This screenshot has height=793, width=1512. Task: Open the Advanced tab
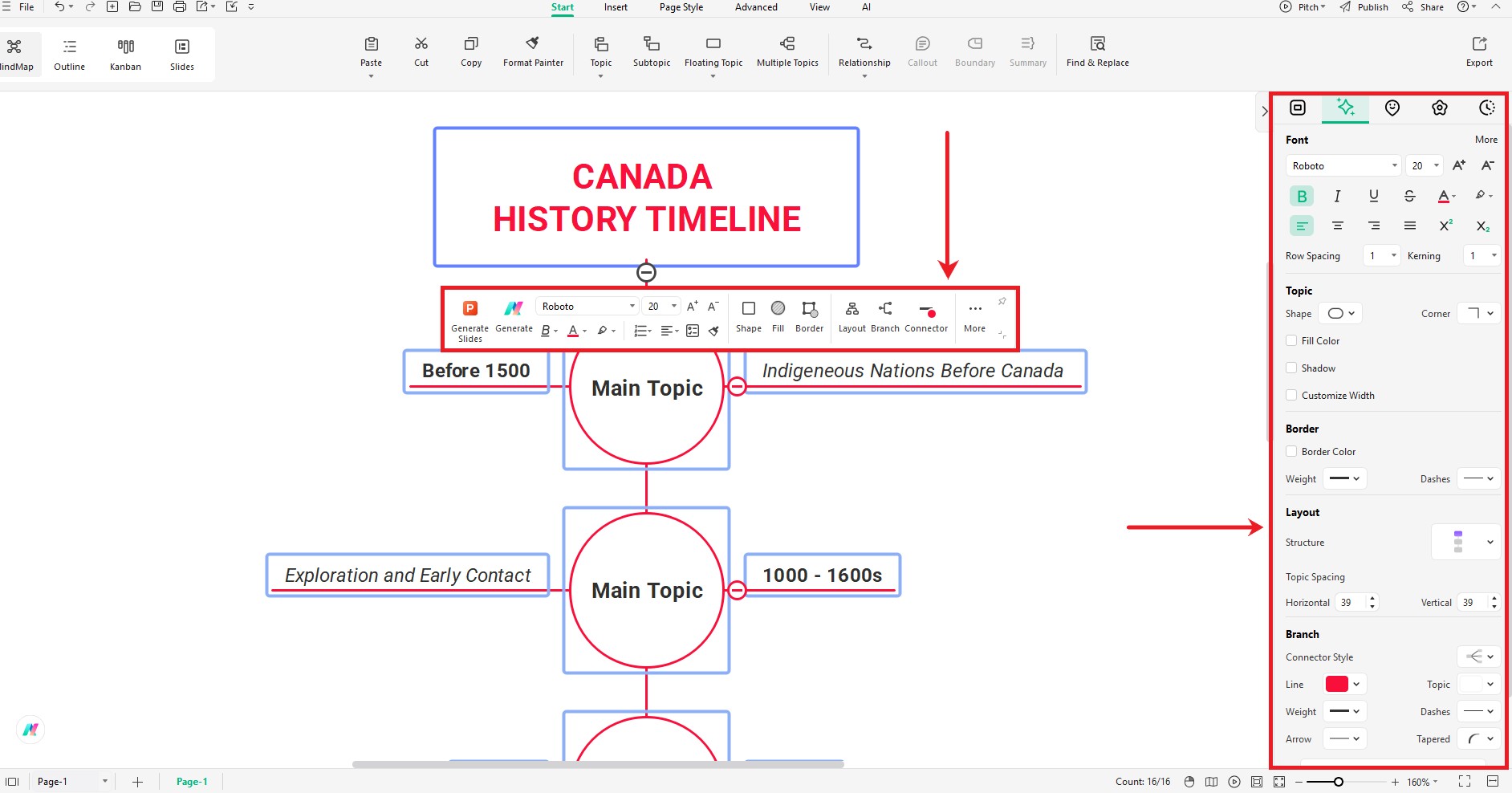click(756, 7)
